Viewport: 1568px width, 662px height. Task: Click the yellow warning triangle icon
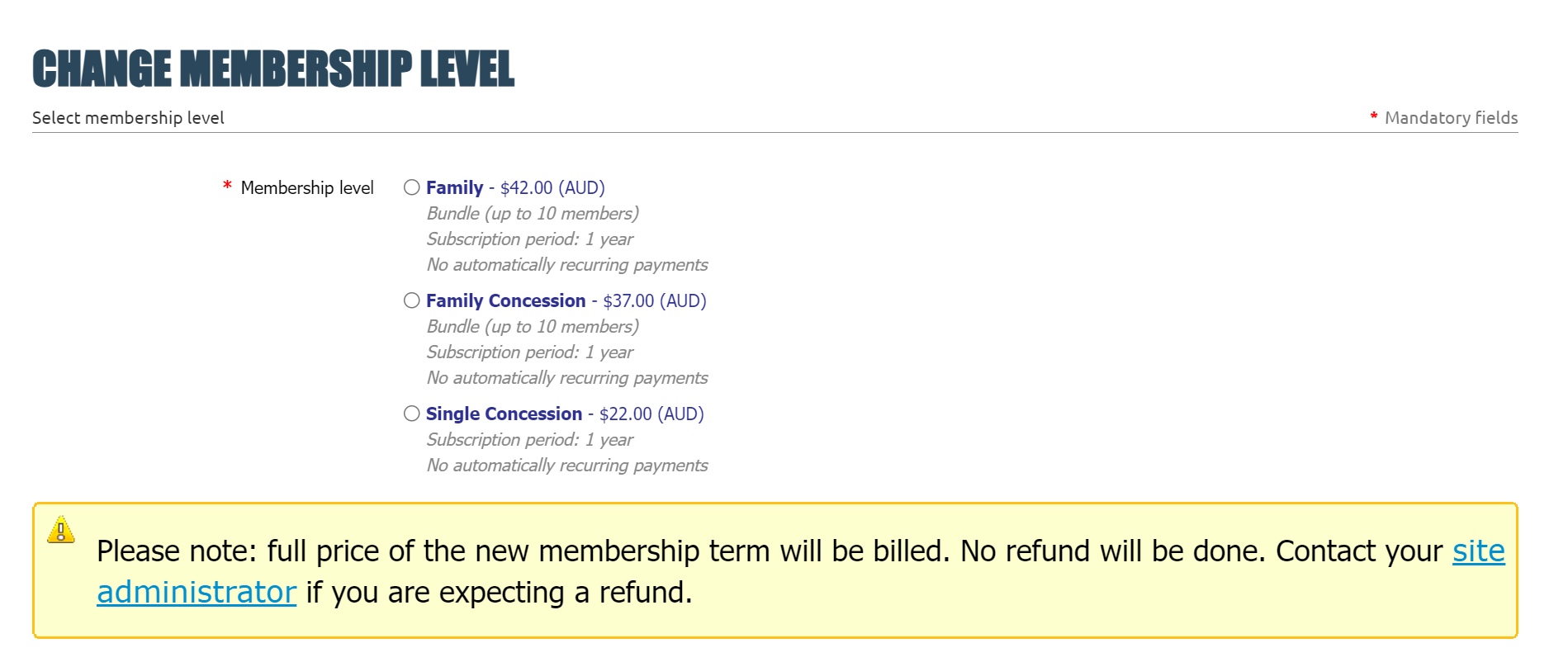tap(61, 530)
